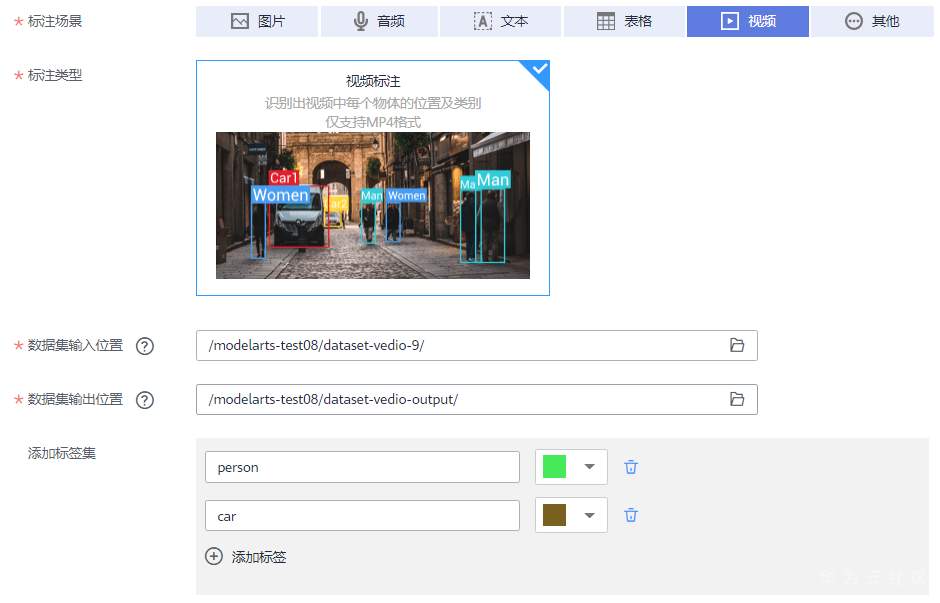Click the selected checkmark on 视频标注 card
This screenshot has height=603, width=940.
point(540,69)
